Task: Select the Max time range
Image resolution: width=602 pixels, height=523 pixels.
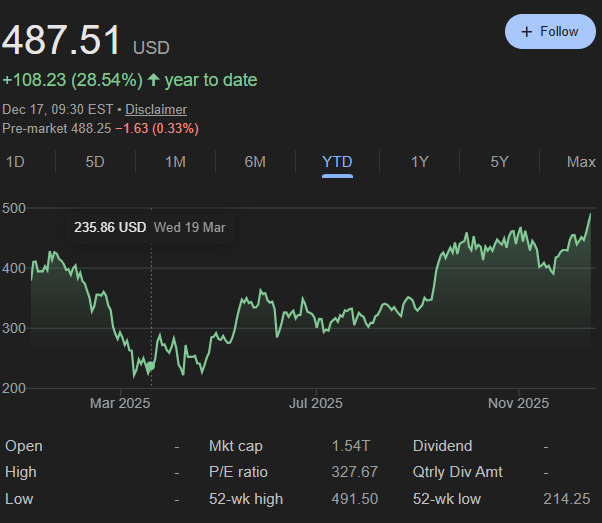Action: (581, 162)
